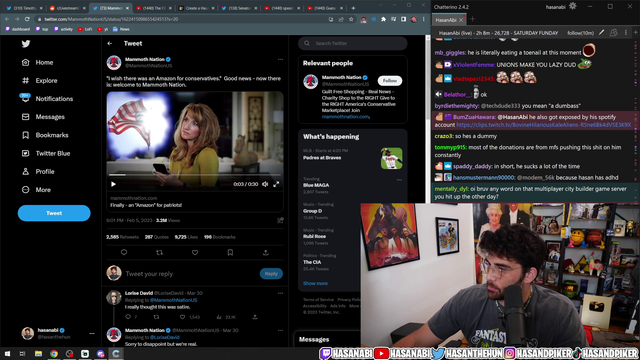640x360 pixels.
Task: Open chat username mb_giggles
Action: (450, 53)
